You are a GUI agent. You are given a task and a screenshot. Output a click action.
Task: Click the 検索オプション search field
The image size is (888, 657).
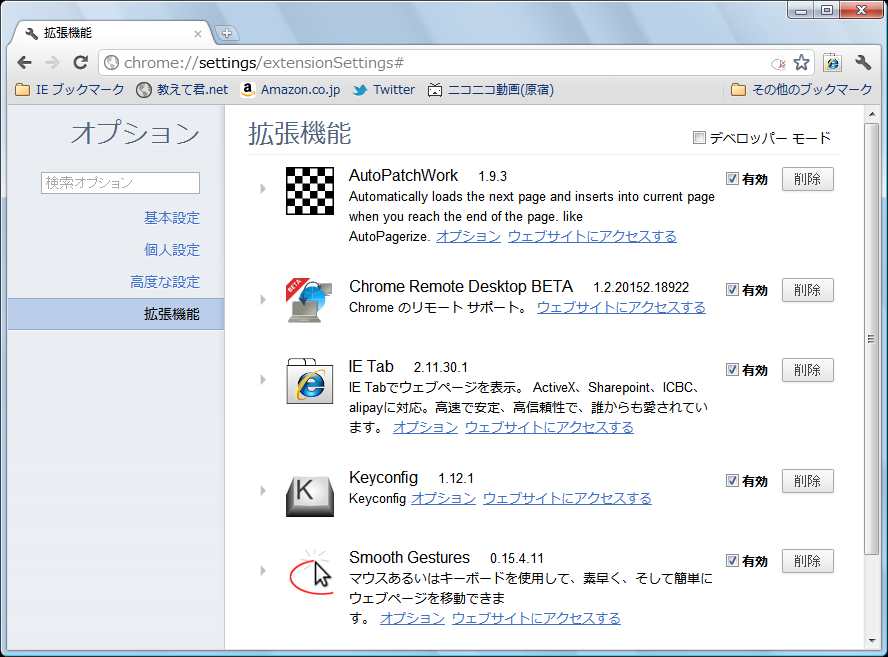(x=120, y=183)
